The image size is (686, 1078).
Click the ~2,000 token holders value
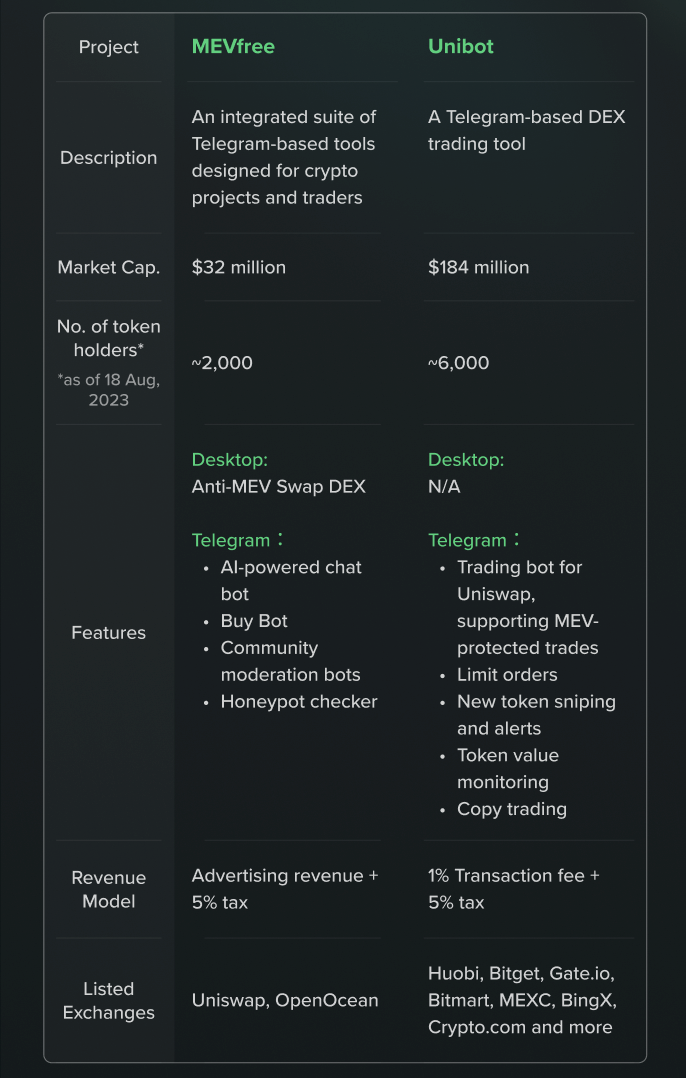222,363
